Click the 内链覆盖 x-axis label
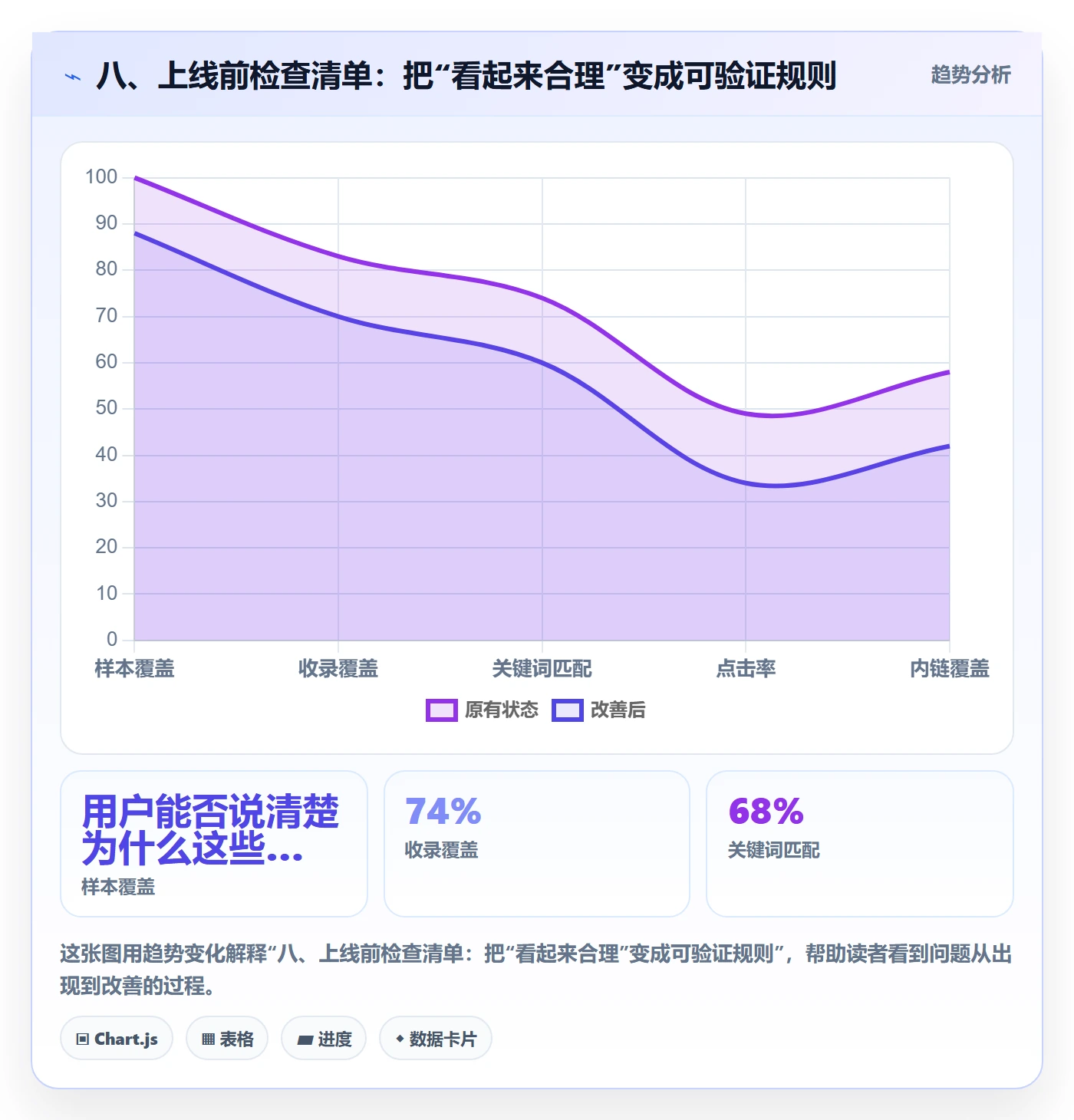The width and height of the screenshot is (1074, 1120). [x=950, y=669]
